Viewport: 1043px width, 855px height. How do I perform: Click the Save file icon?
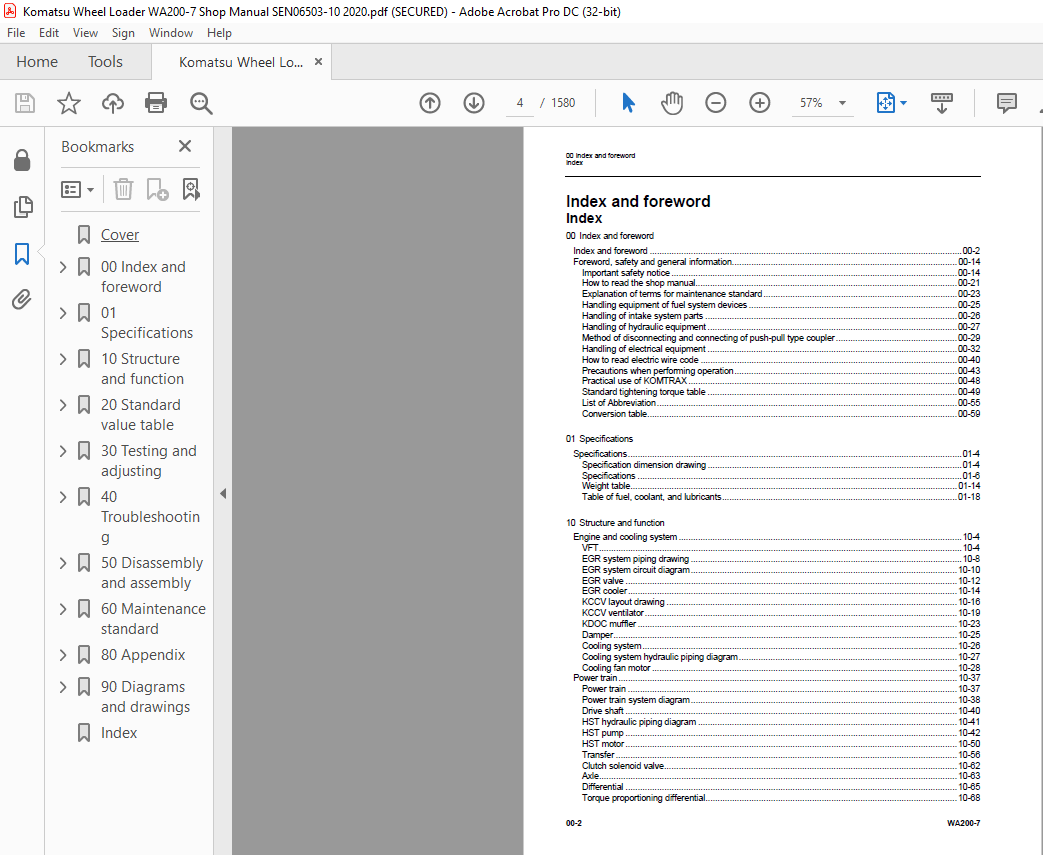click(x=25, y=103)
